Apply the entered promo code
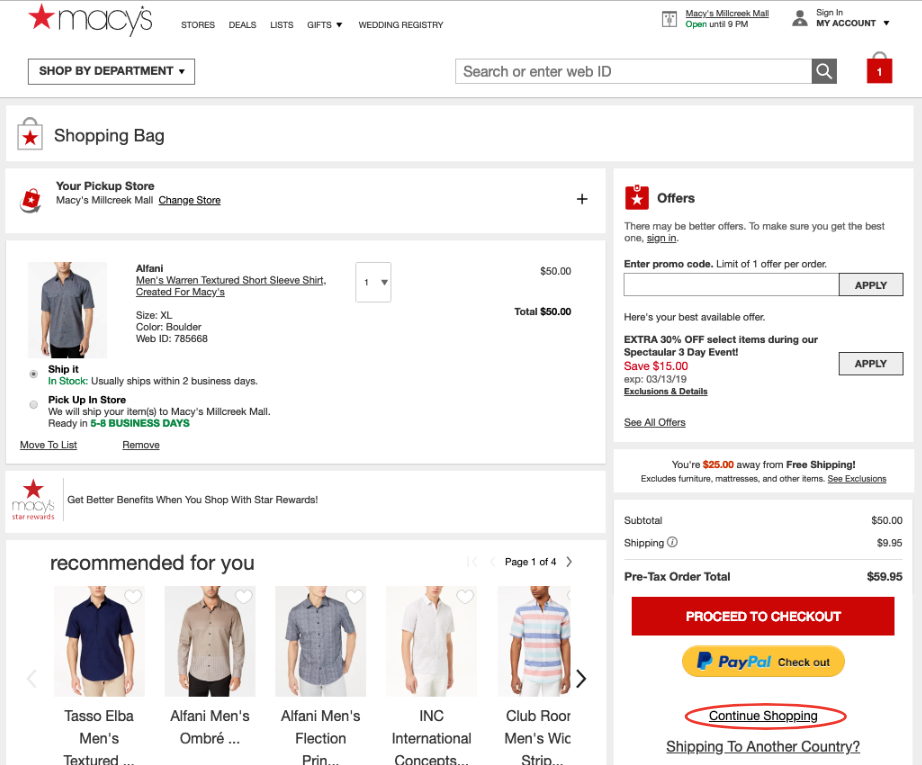Image resolution: width=922 pixels, height=765 pixels. [x=870, y=285]
